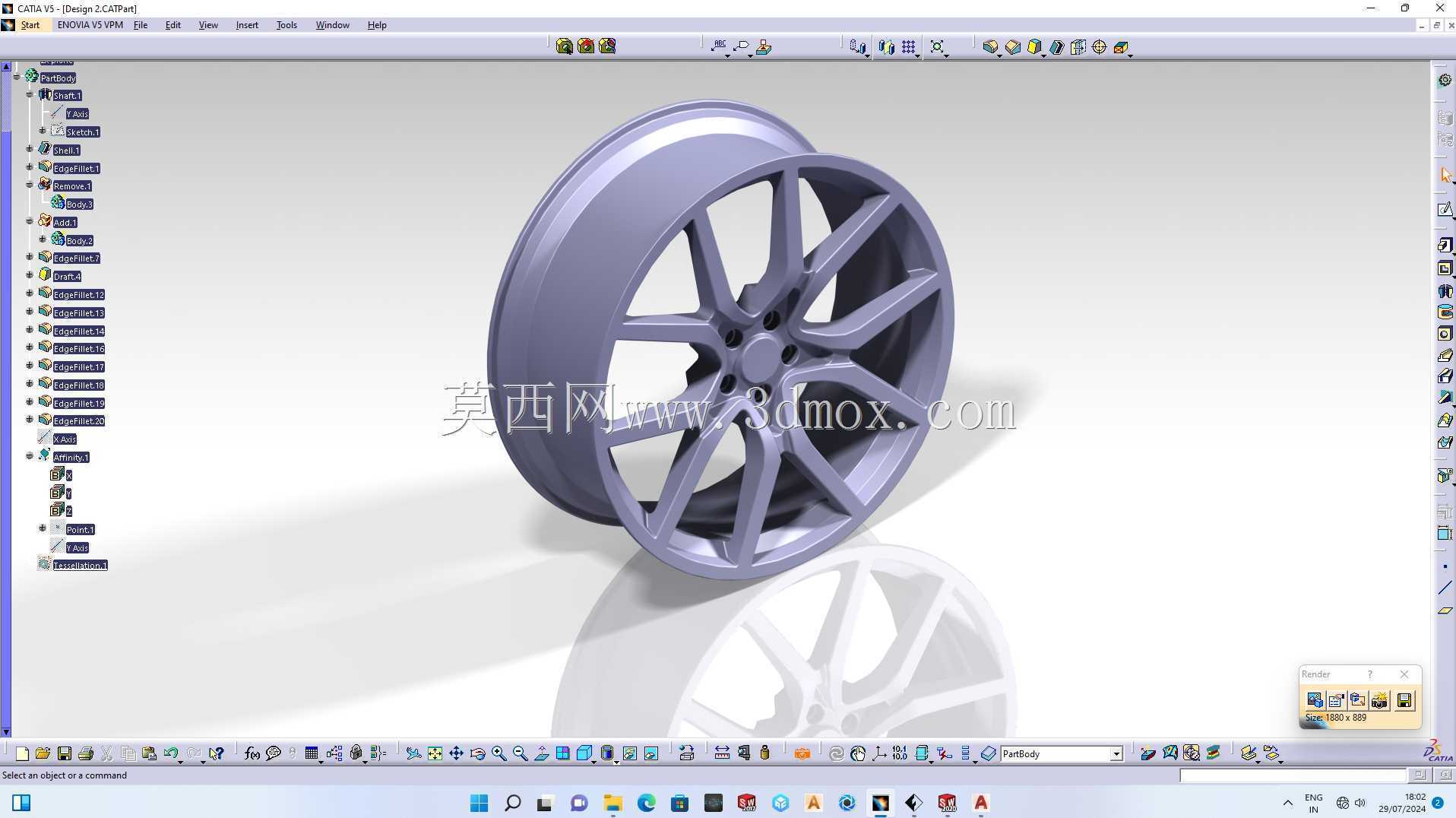
Task: Click Create Multi-View quad icon
Action: click(563, 753)
